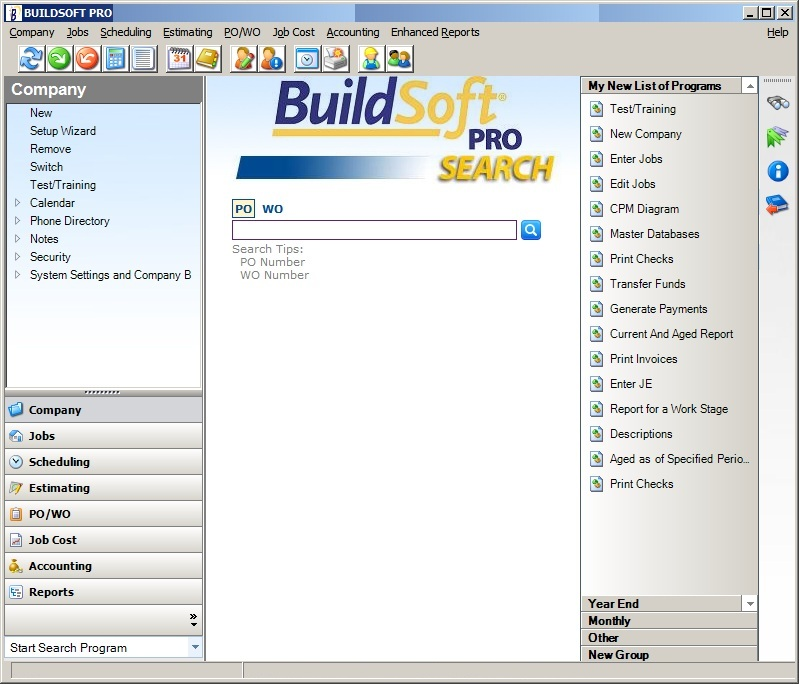
Task: Open Report for a Work Stage
Action: click(669, 409)
